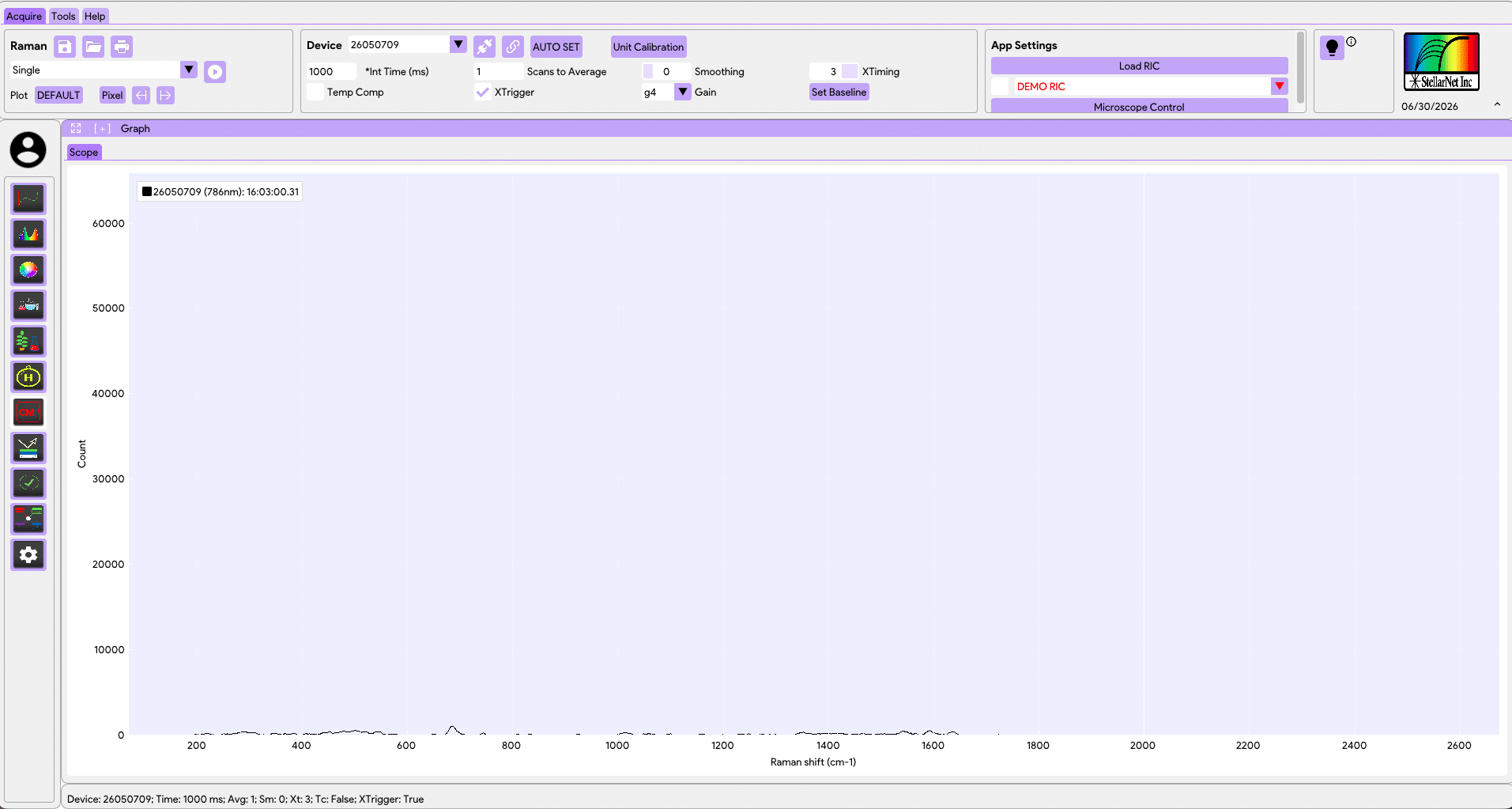Open the flowchart diagram sidebar icon
The image size is (1512, 809).
28,519
